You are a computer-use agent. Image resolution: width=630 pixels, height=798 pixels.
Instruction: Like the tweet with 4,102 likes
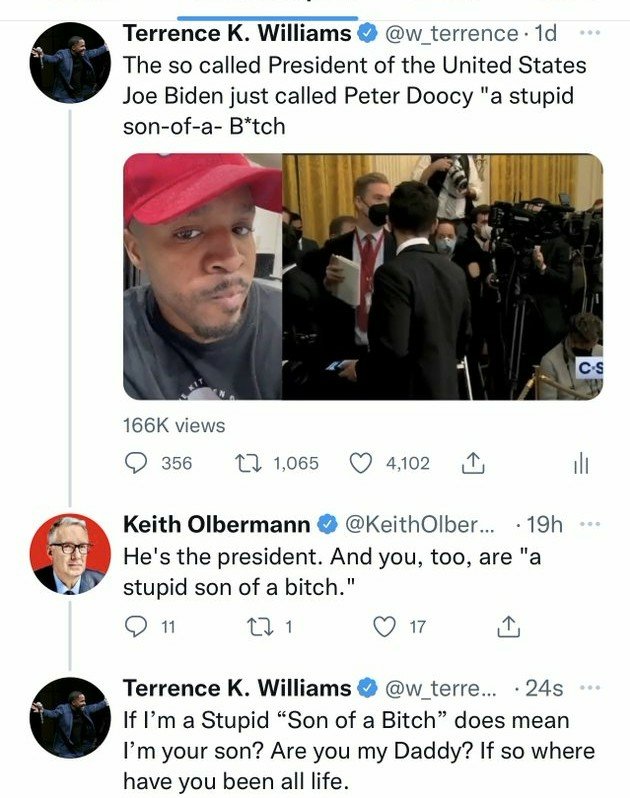pos(361,463)
